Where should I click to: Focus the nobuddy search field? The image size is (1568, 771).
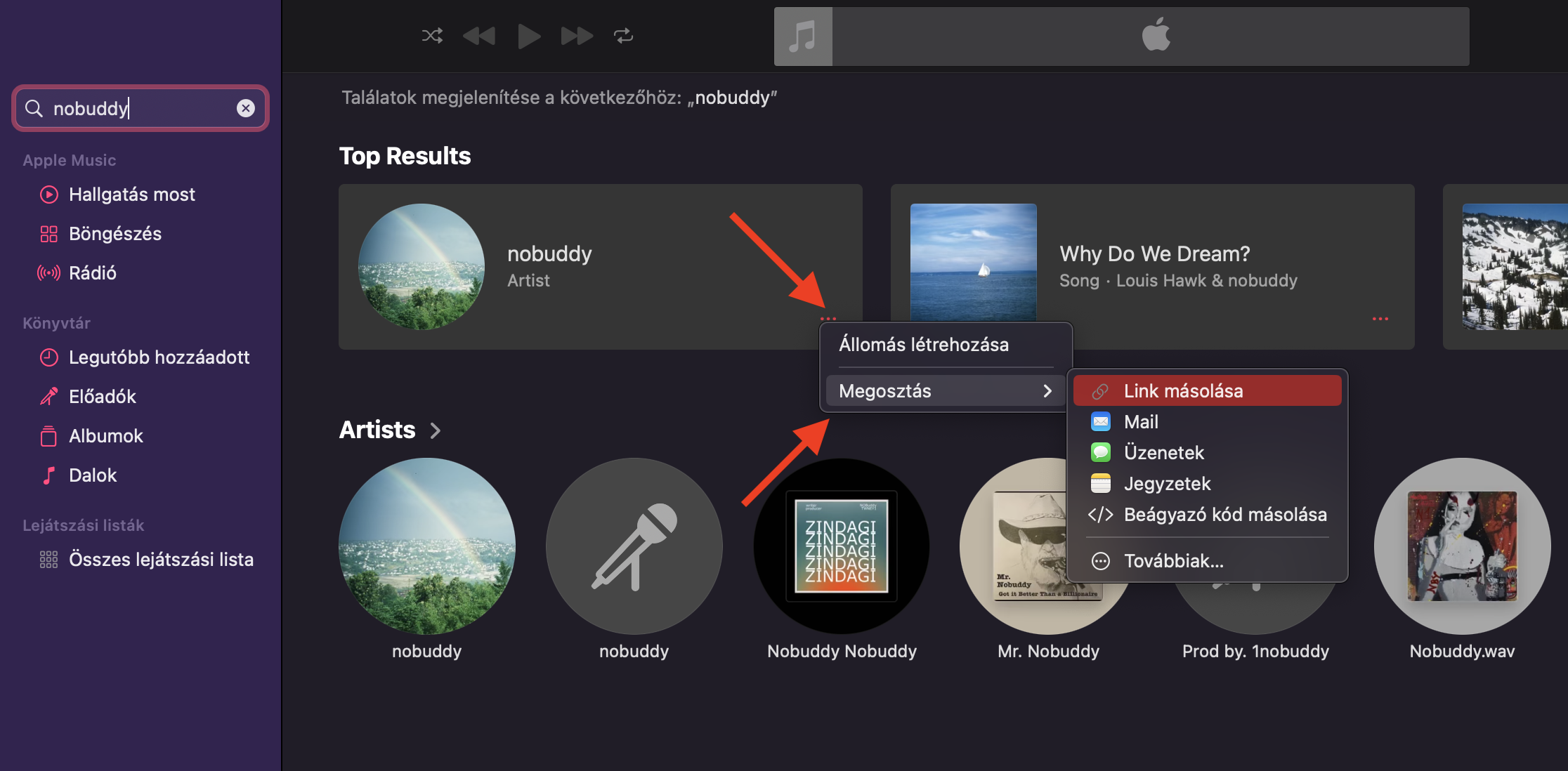coord(141,108)
